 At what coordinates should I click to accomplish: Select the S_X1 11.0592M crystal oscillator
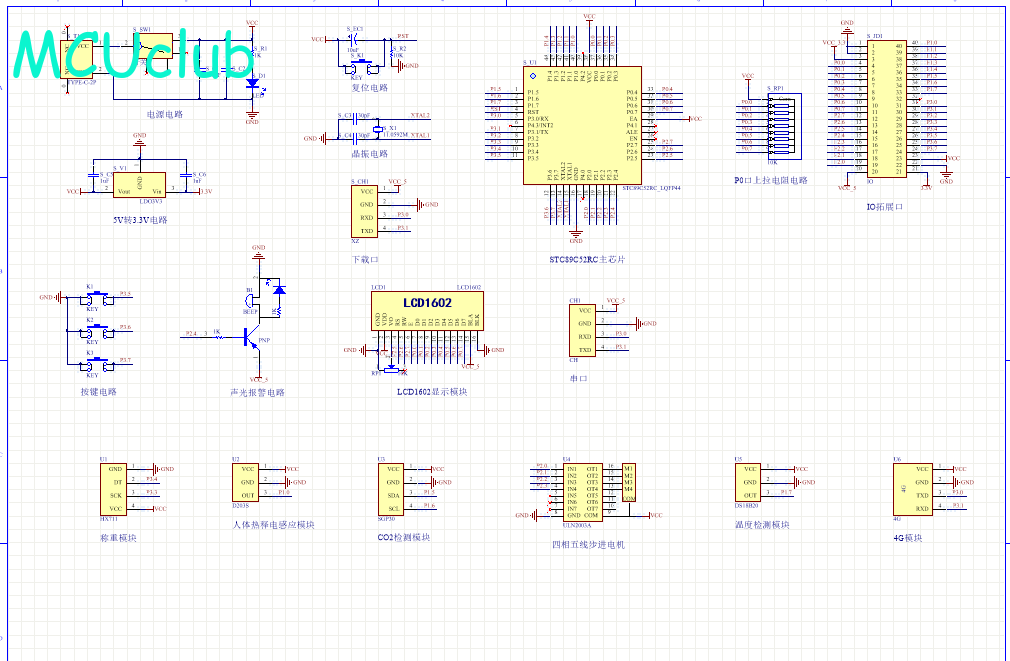[377, 129]
